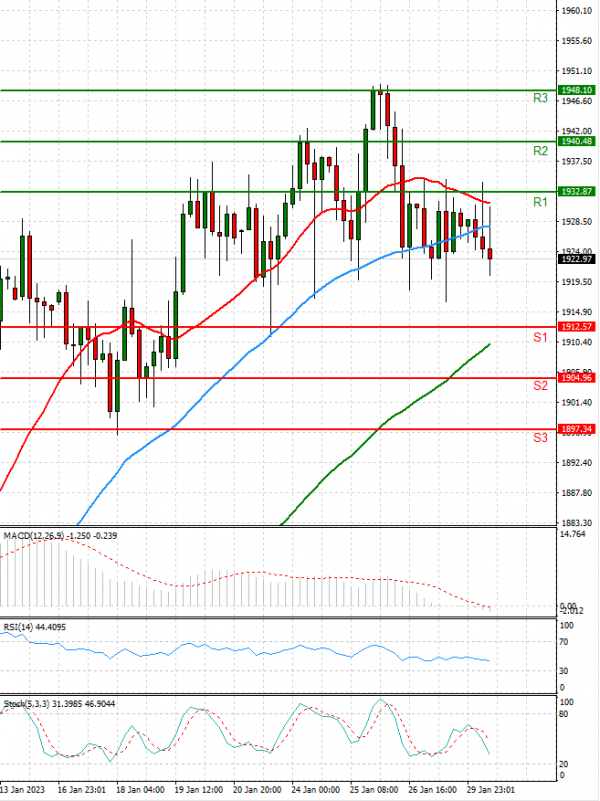Screen dimensions: 600x801
Task: Click the 1887.80 price axis value
Action: 577,493
